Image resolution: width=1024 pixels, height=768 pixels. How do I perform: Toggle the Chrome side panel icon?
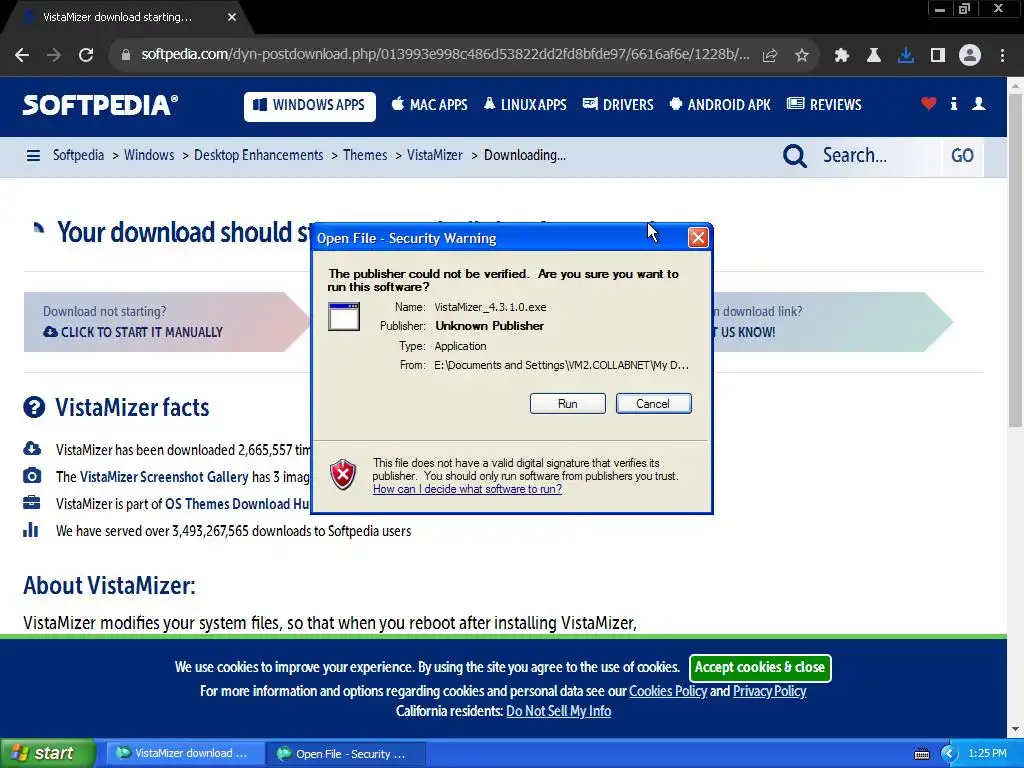[938, 55]
